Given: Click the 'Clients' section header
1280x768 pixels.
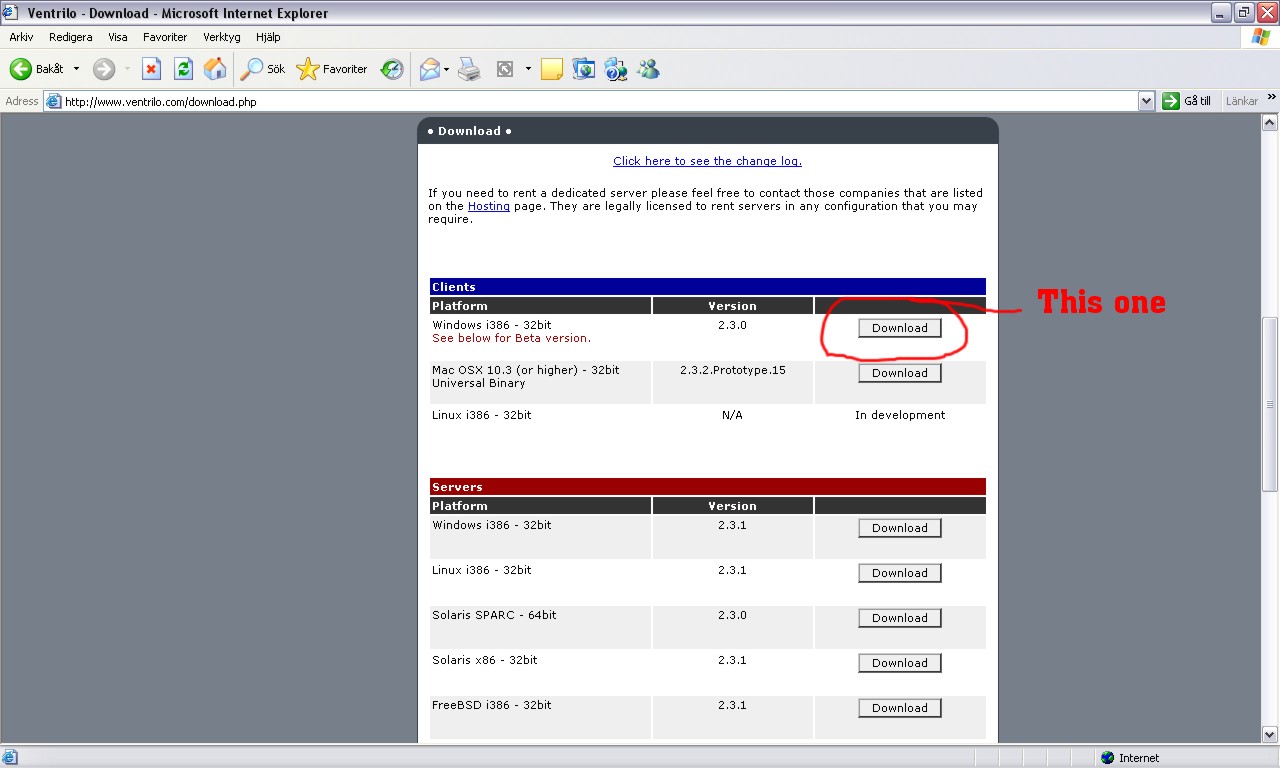Looking at the screenshot, I should (454, 287).
